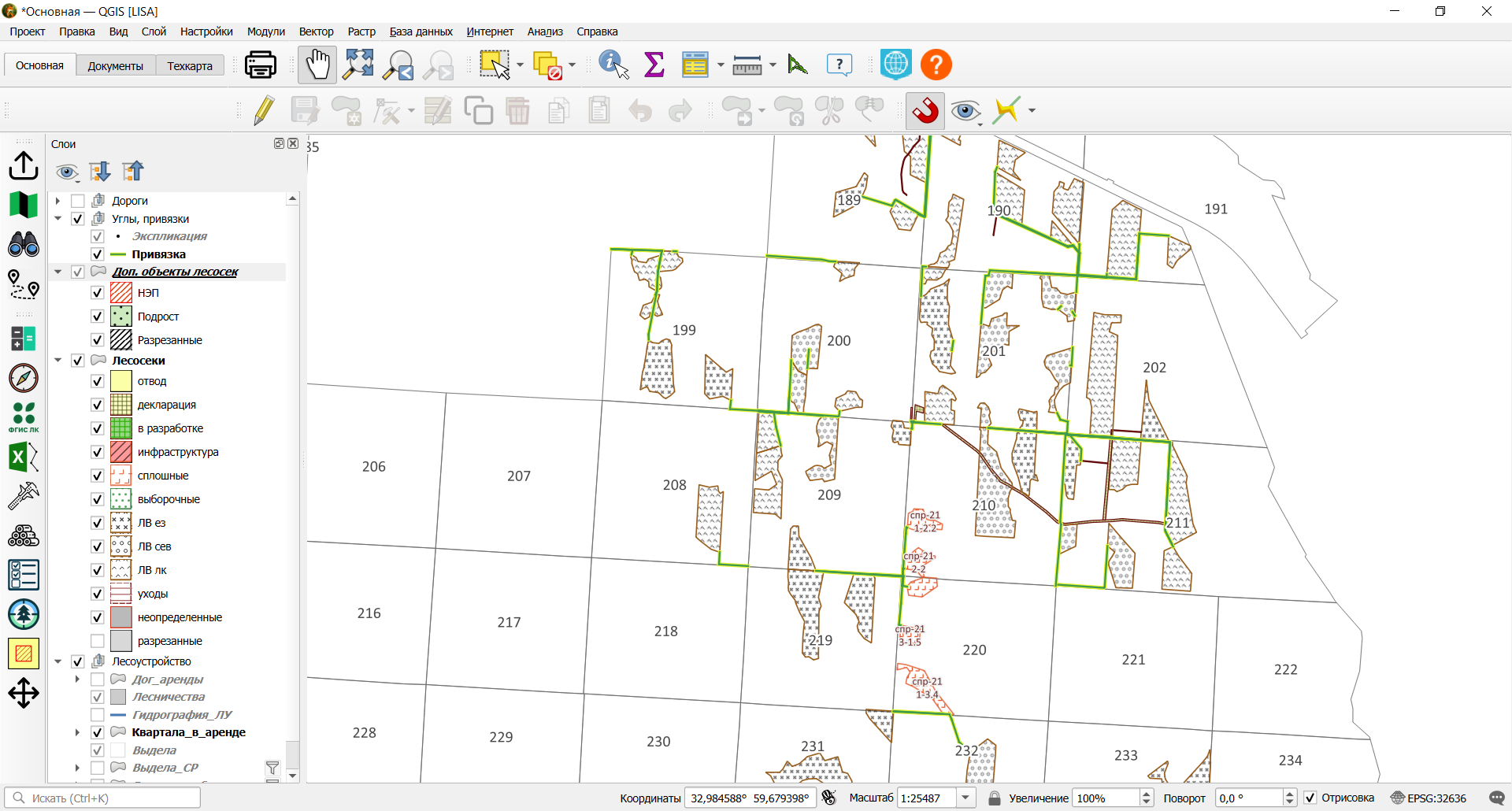Open the measure tool dropdown arrow

coord(773,65)
